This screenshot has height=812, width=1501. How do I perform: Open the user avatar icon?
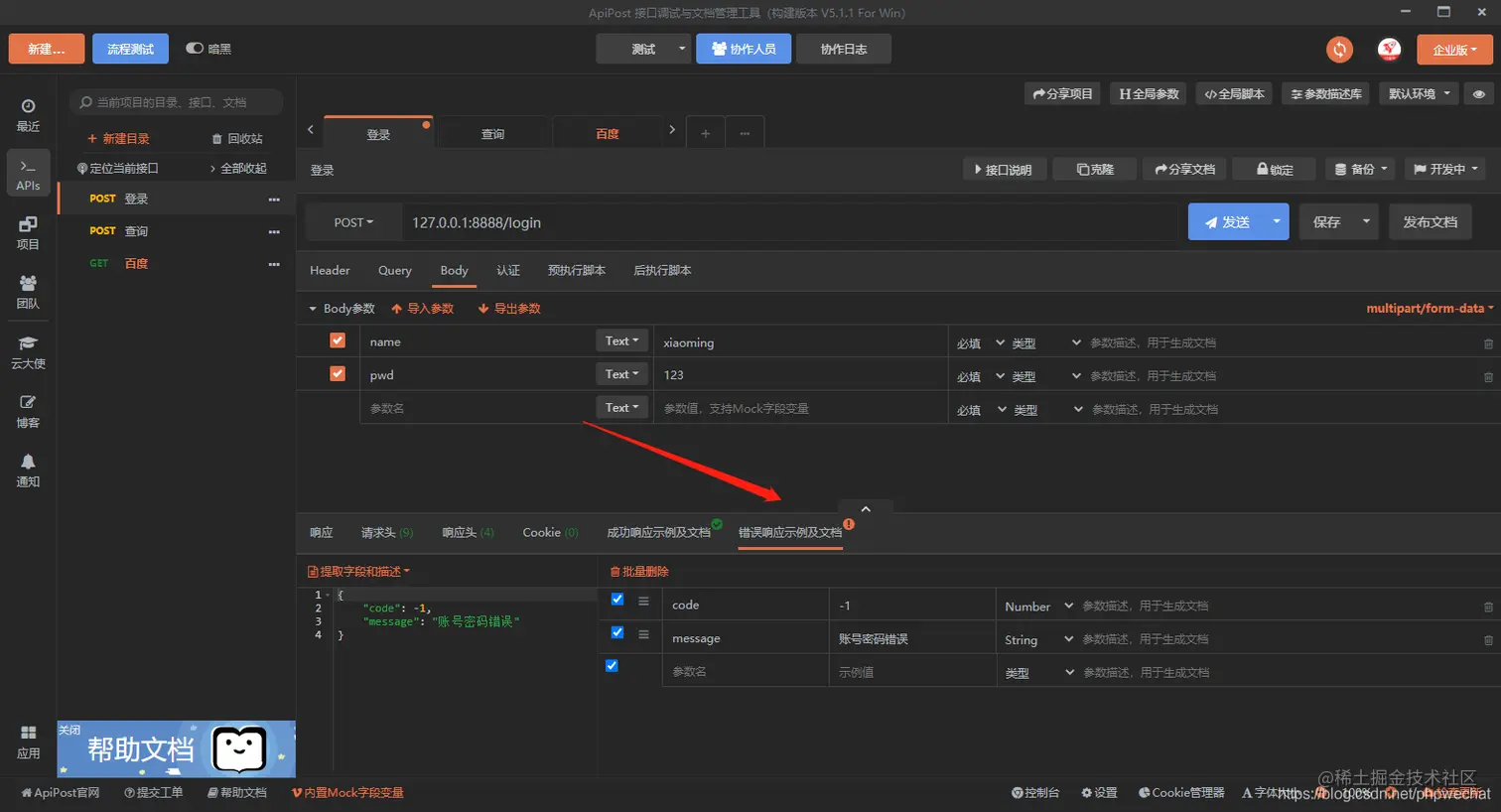point(1389,50)
